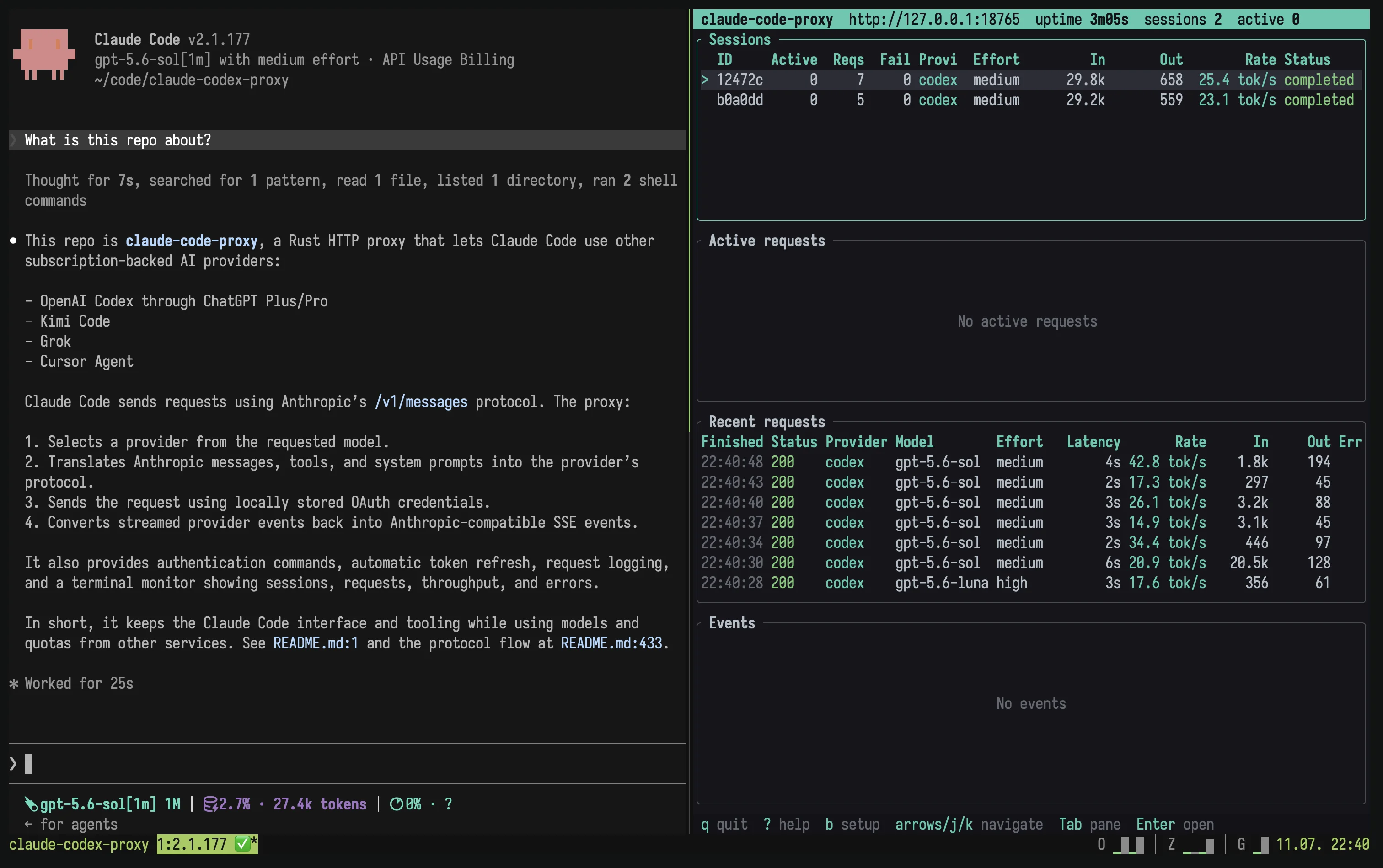Open the request finished at 22:40:43
Image resolution: width=1383 pixels, height=868 pixels.
pyautogui.click(x=1030, y=482)
